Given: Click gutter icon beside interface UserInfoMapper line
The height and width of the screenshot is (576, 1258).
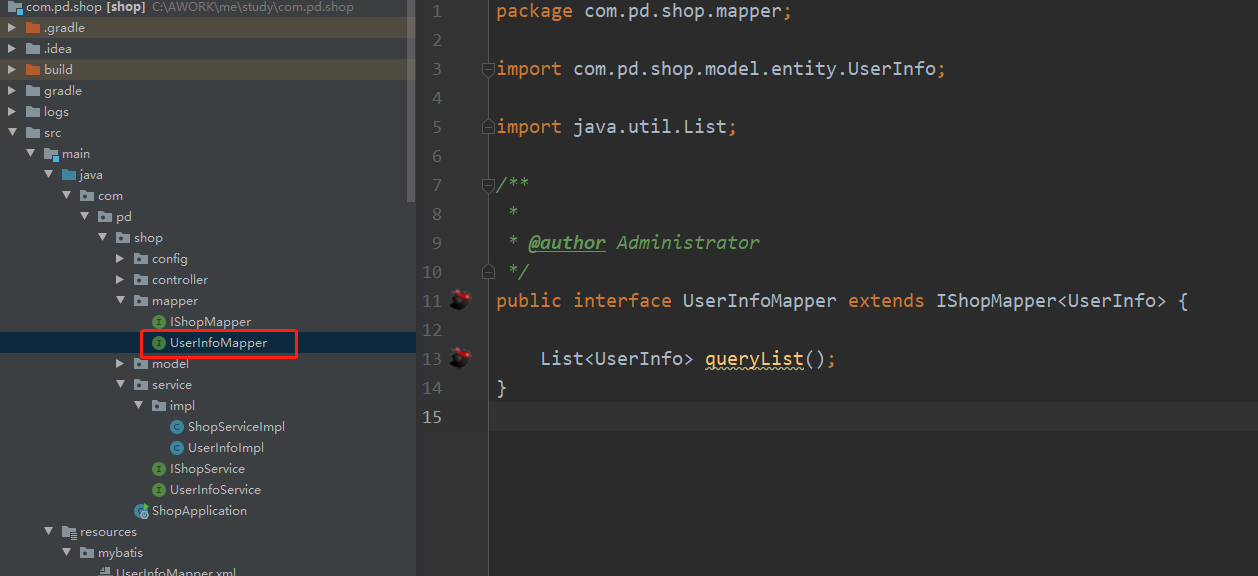Looking at the screenshot, I should coord(459,299).
